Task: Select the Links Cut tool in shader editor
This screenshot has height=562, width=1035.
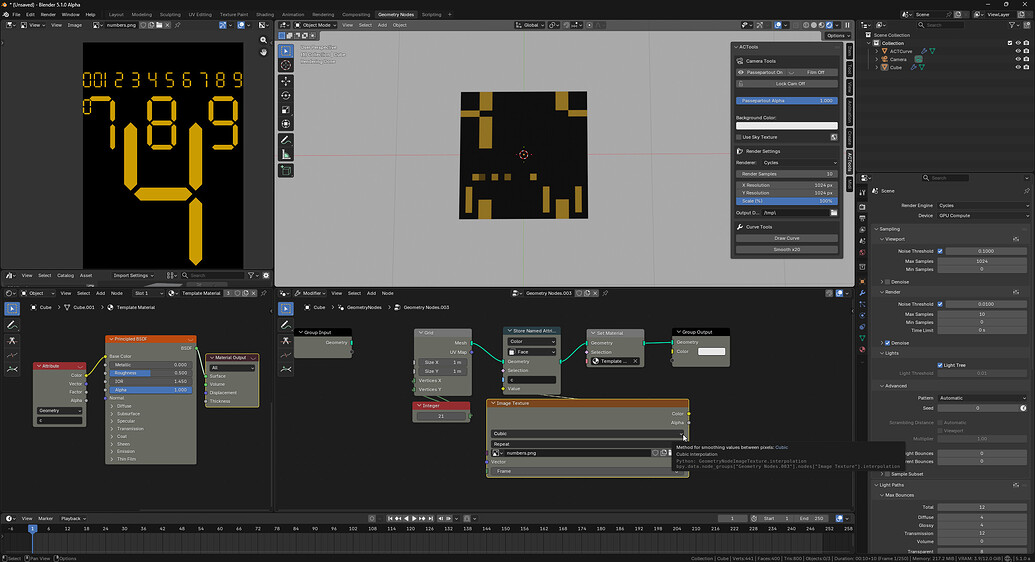Action: [x=12, y=340]
